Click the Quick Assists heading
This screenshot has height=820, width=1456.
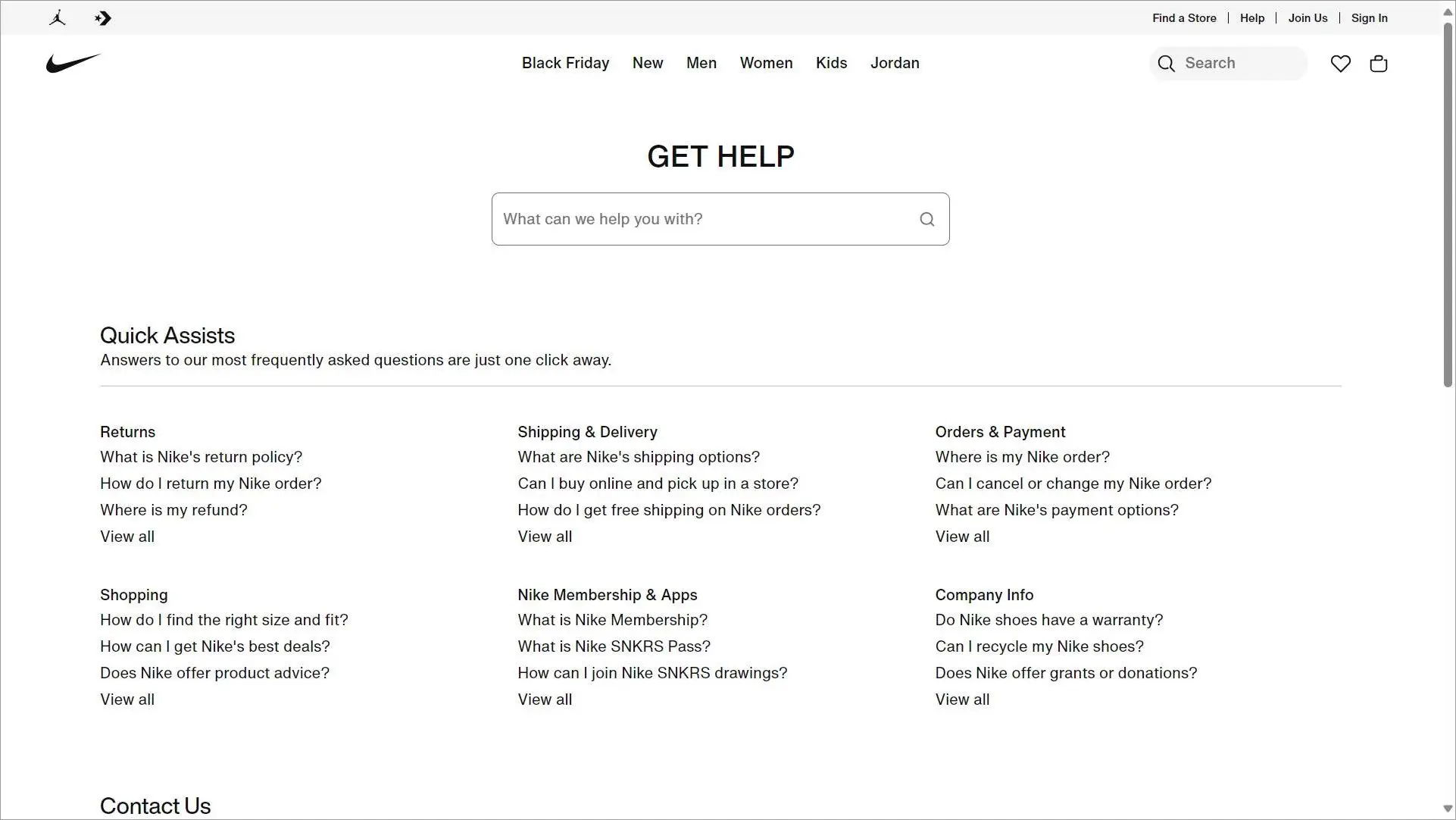point(167,335)
